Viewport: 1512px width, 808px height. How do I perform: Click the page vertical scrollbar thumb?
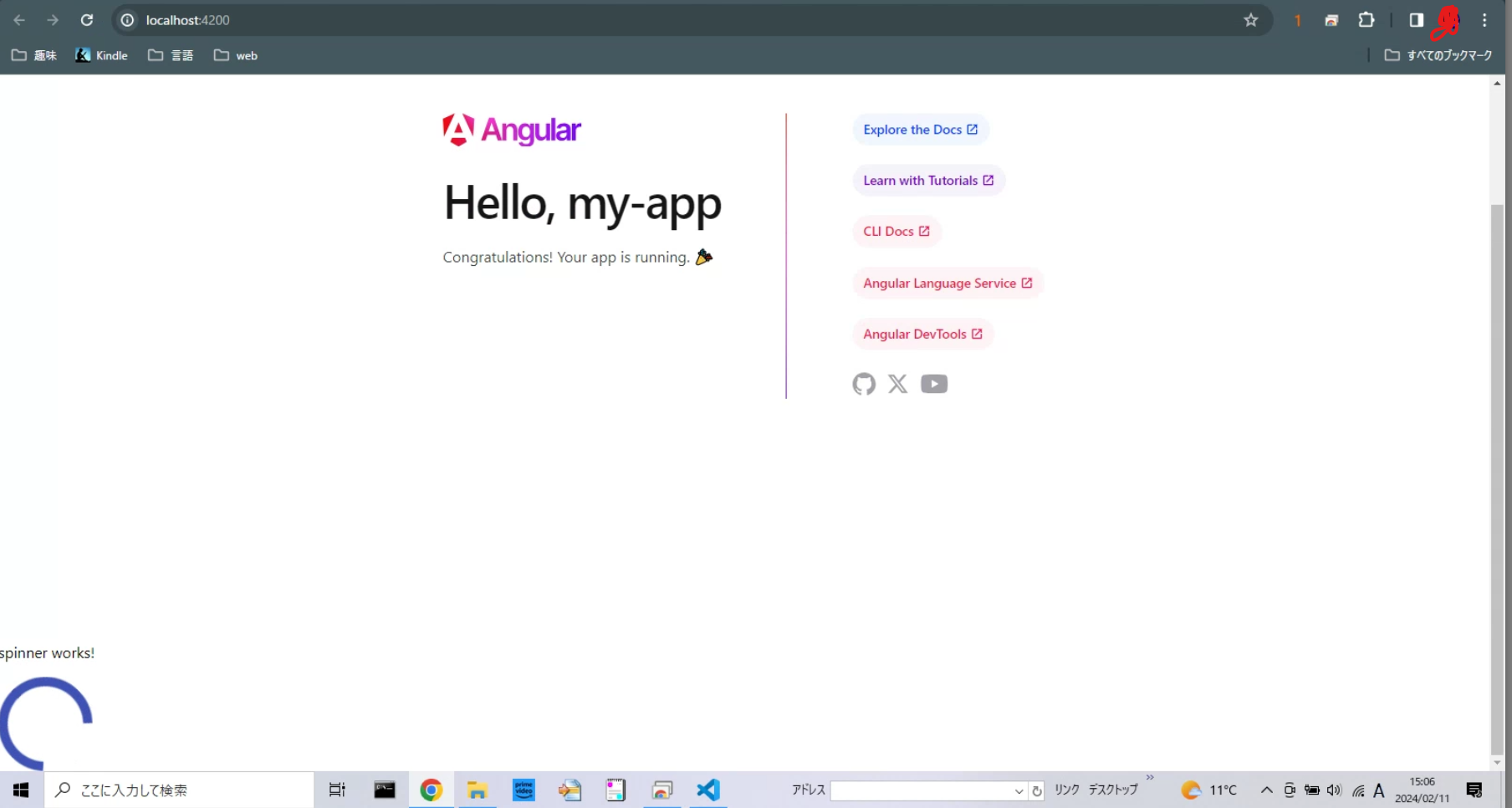tap(1497, 479)
